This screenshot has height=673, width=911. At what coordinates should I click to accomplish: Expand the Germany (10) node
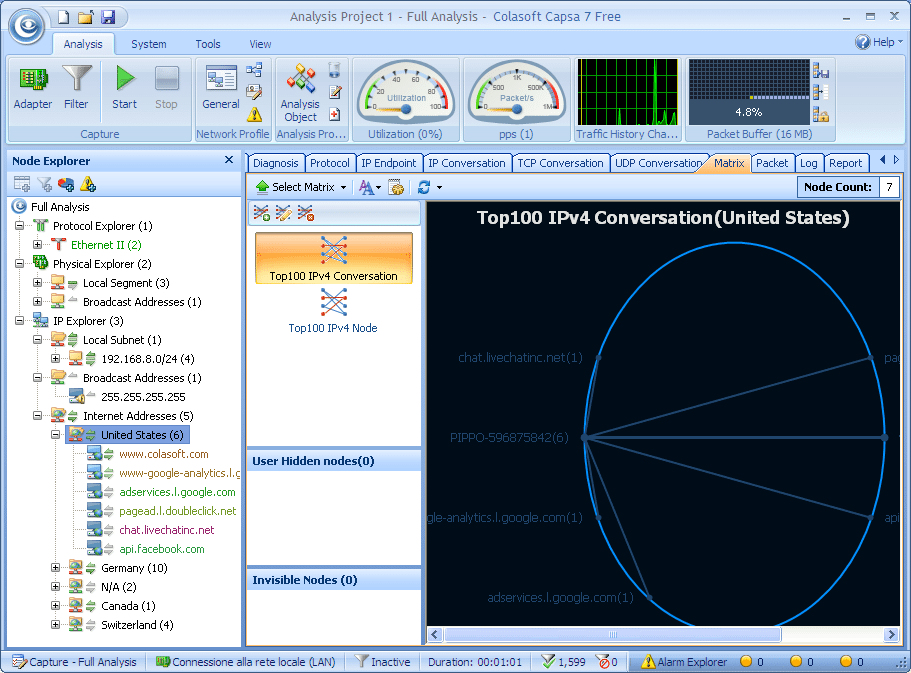pyautogui.click(x=56, y=568)
